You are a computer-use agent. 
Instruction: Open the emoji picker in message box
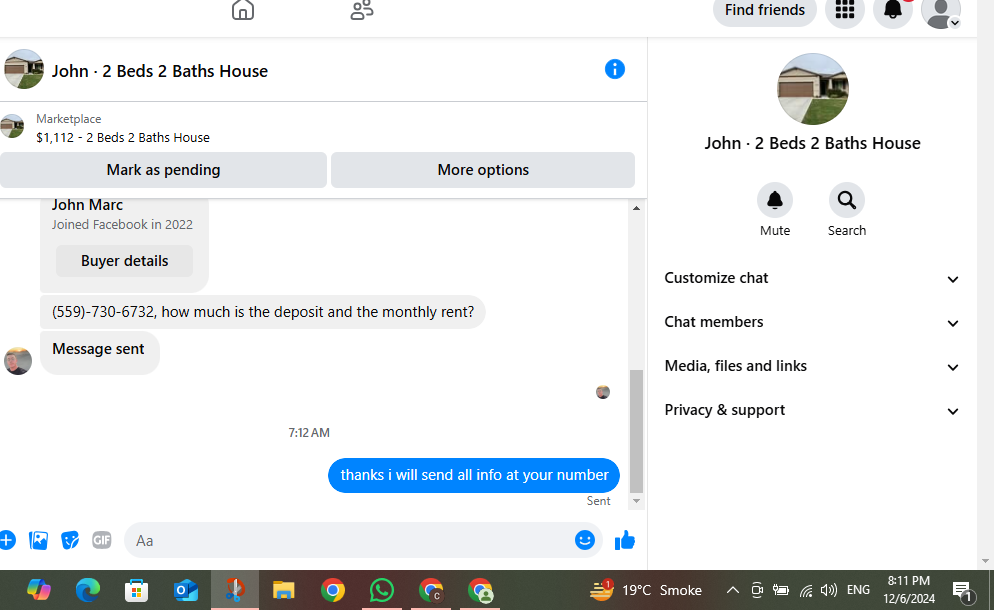pyautogui.click(x=584, y=540)
